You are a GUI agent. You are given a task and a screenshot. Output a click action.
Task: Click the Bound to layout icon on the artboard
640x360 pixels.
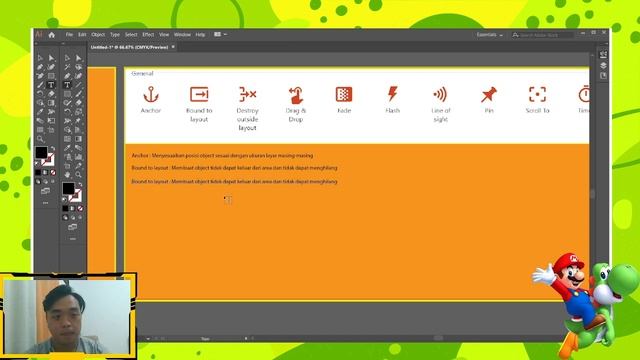point(199,94)
